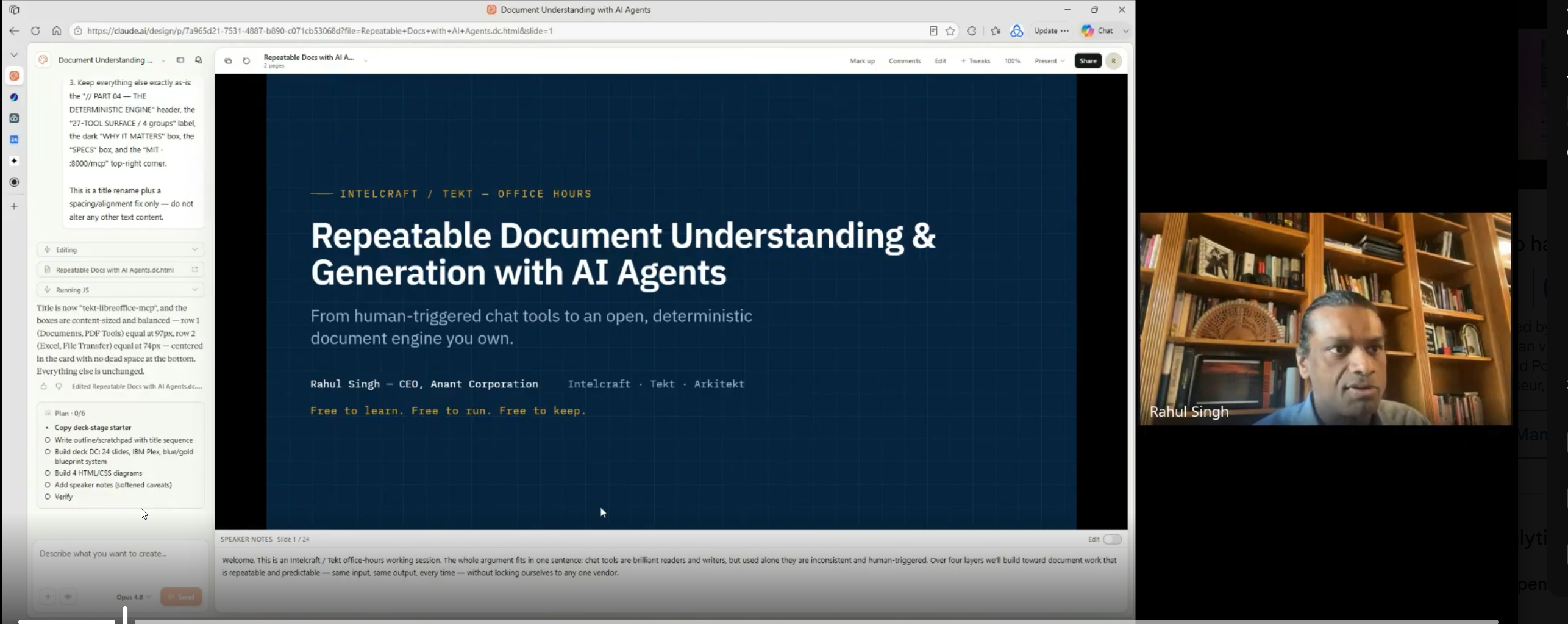Screen dimensions: 1568x624
Task: Open the browser home page
Action: [x=57, y=30]
